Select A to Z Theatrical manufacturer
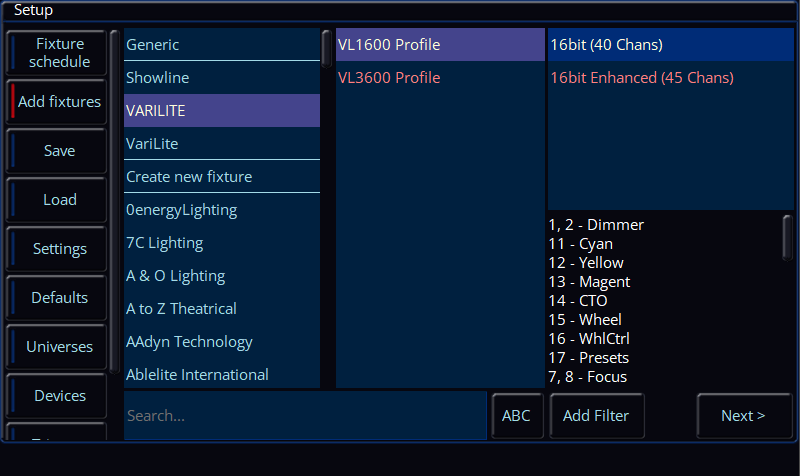800x476 pixels. pyautogui.click(x=222, y=309)
